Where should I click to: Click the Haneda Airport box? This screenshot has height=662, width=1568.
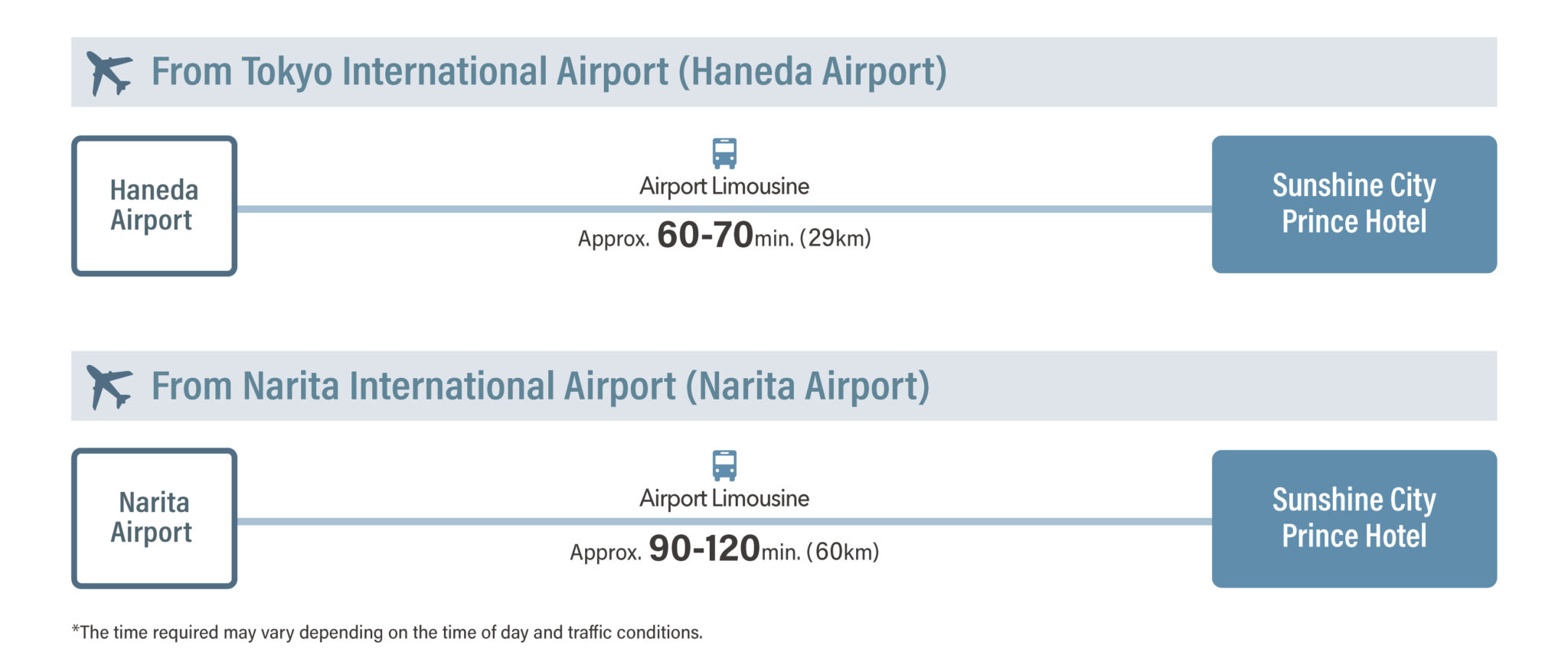click(x=154, y=205)
